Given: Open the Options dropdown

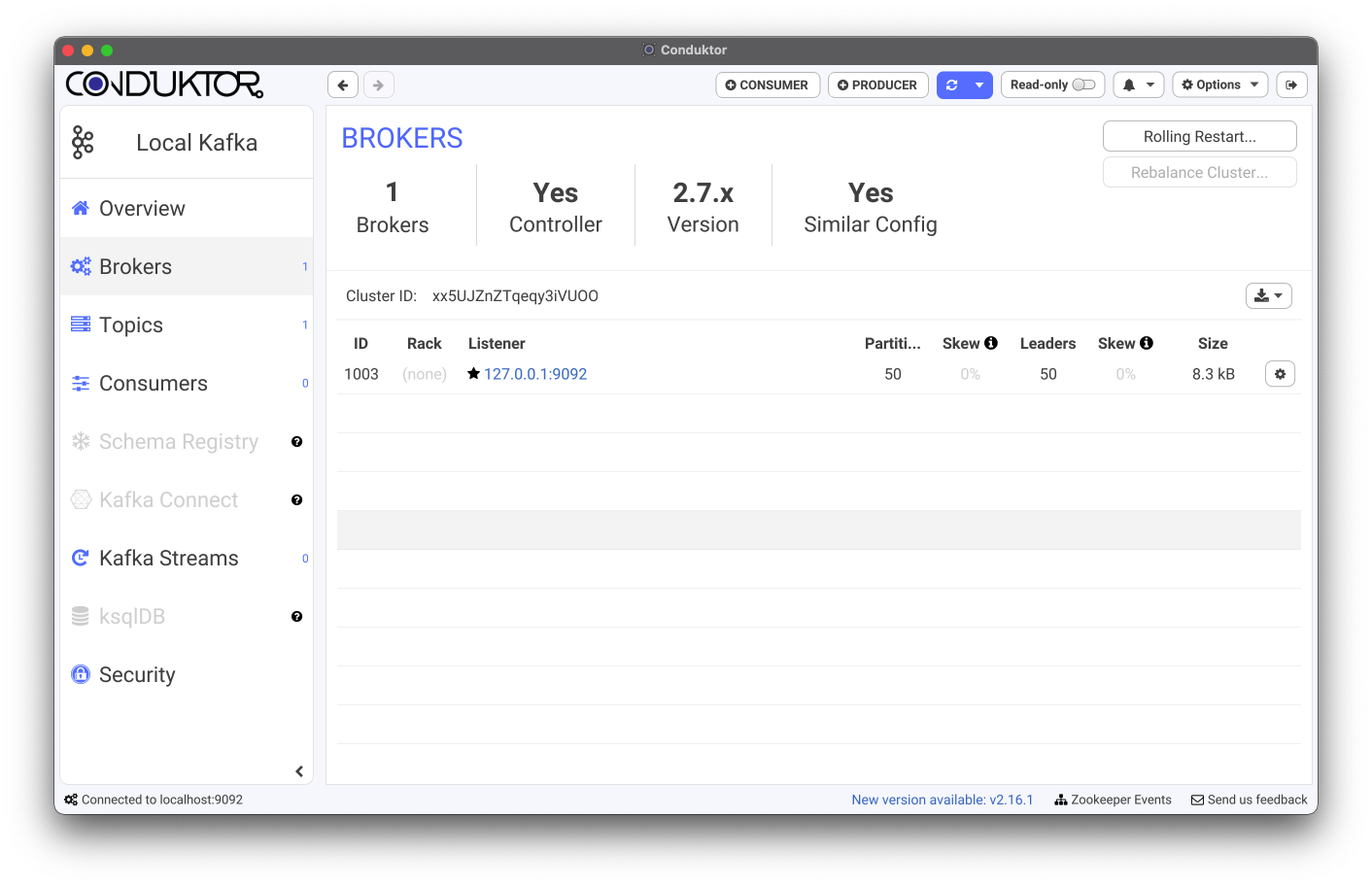Looking at the screenshot, I should point(1220,85).
